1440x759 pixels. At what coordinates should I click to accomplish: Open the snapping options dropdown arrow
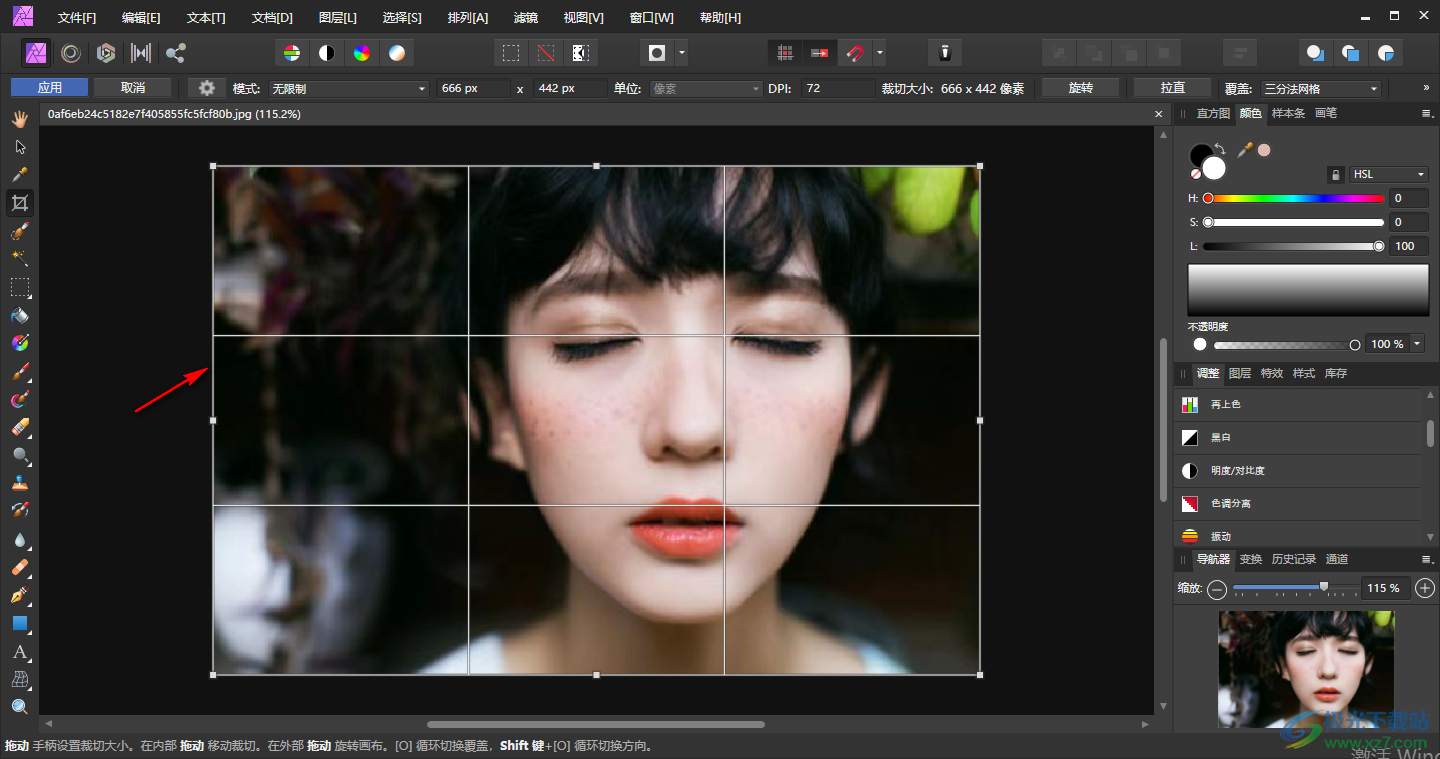[879, 53]
